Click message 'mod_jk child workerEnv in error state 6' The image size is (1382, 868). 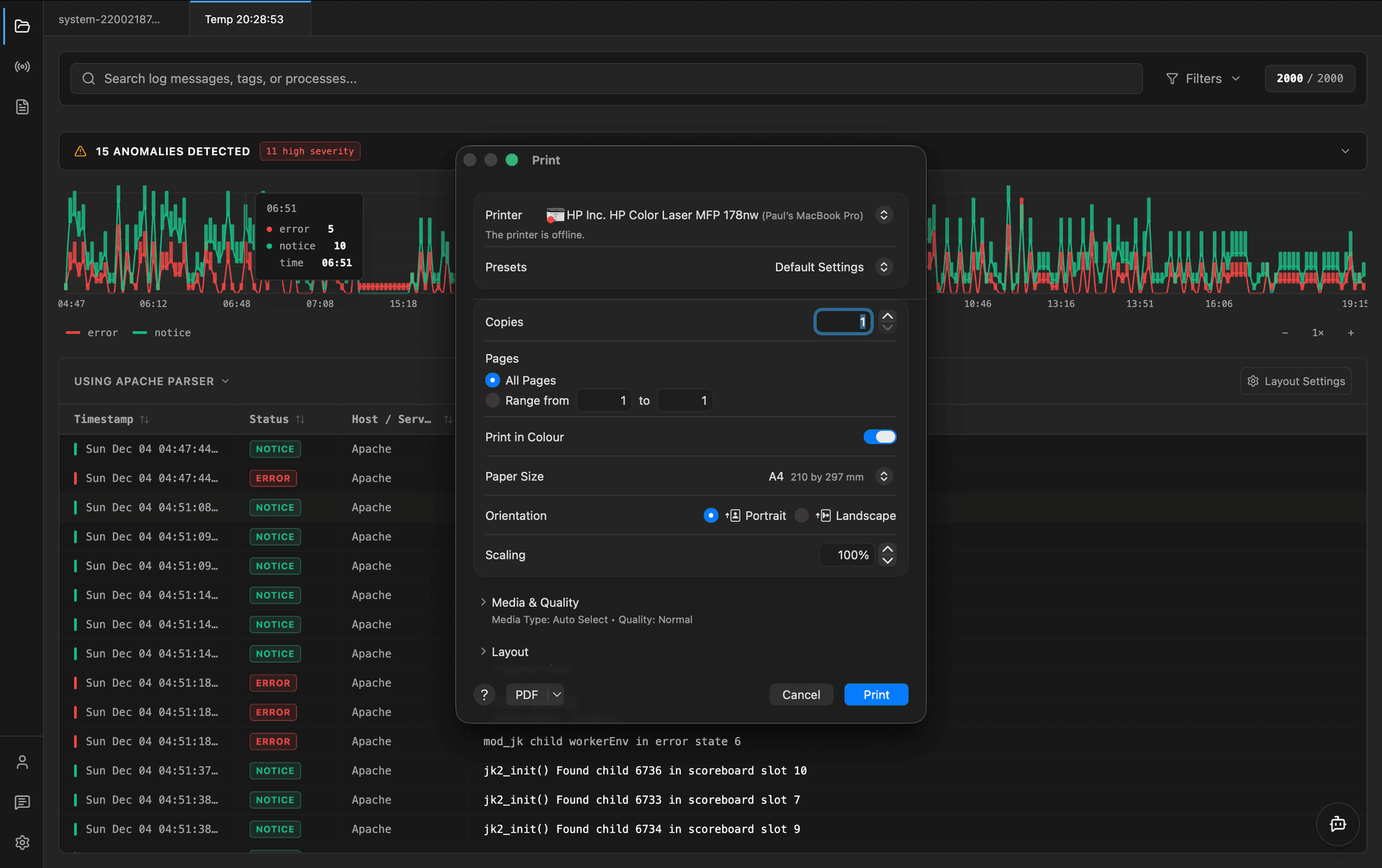click(612, 741)
